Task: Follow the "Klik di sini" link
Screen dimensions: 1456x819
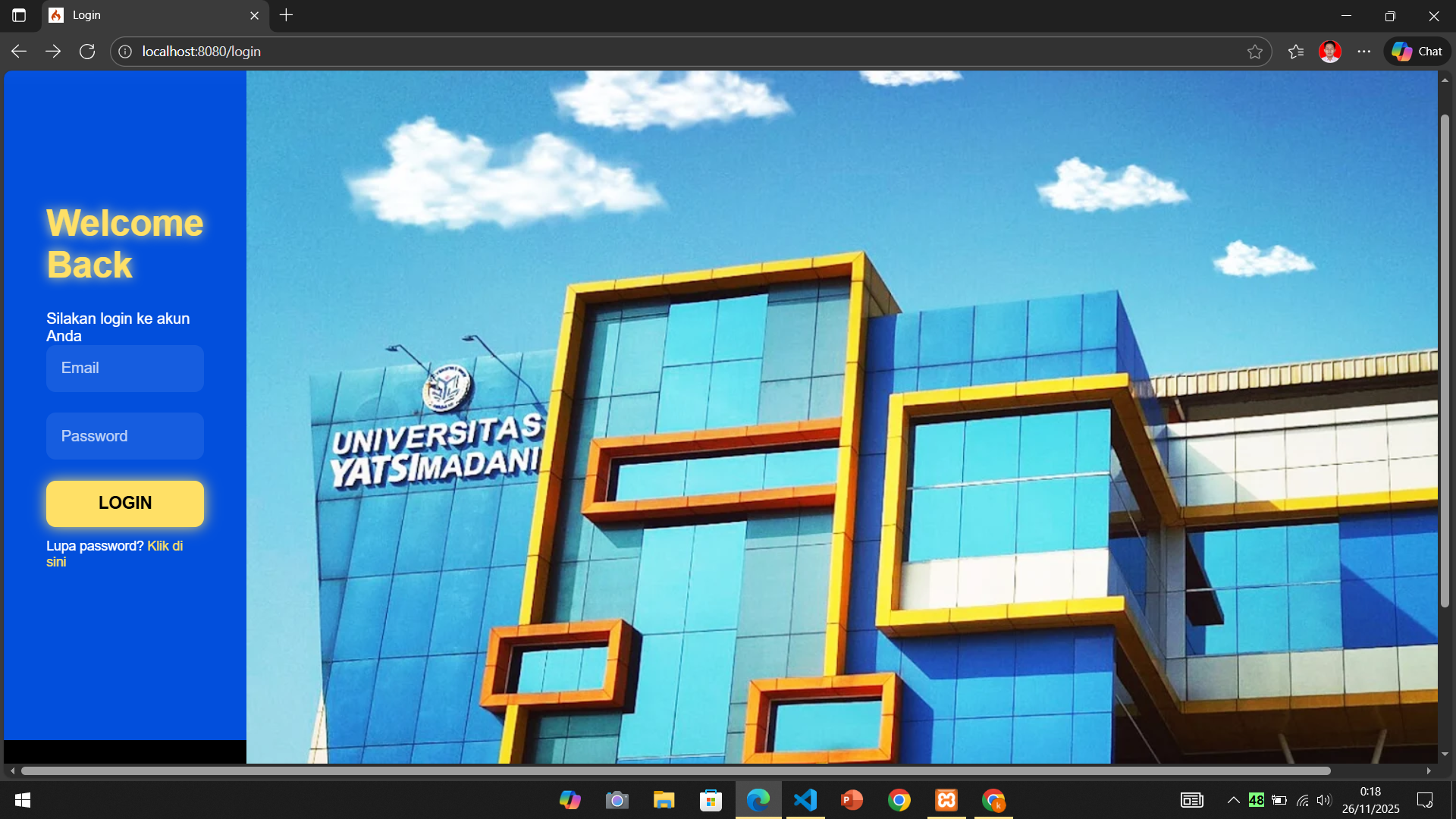Action: click(x=165, y=546)
